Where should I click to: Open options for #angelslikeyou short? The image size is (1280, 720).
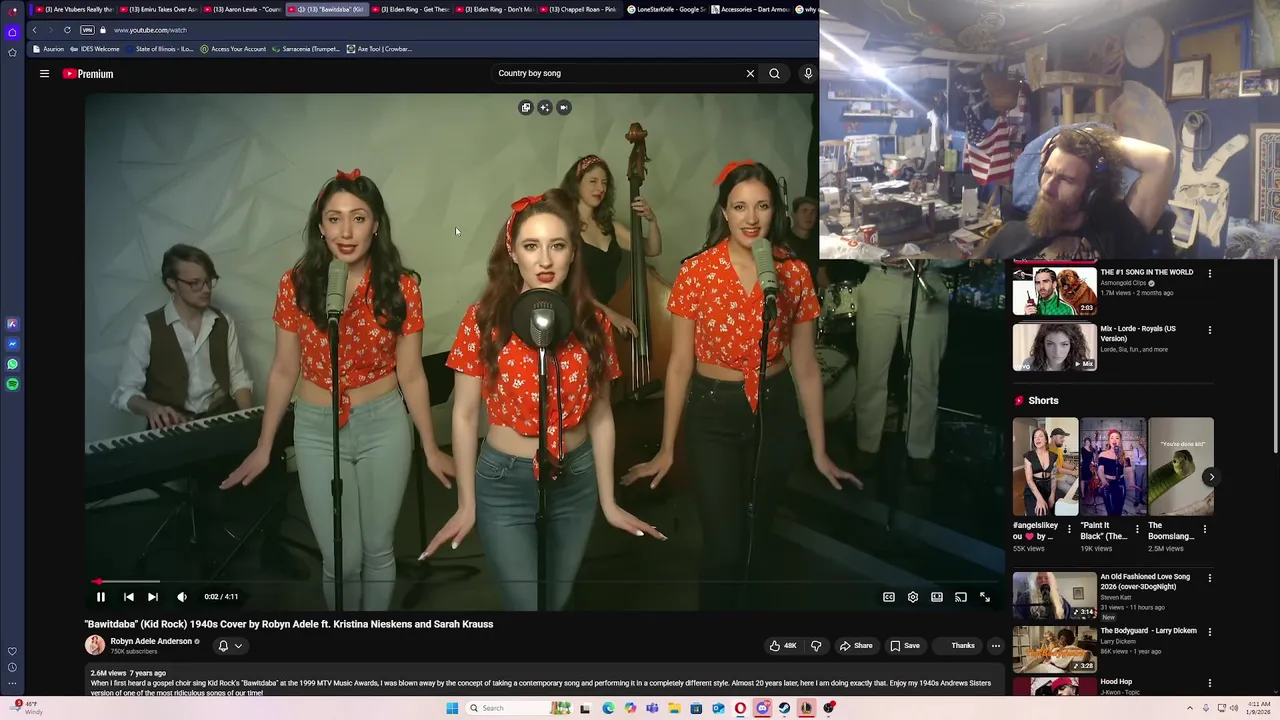coord(1069,529)
